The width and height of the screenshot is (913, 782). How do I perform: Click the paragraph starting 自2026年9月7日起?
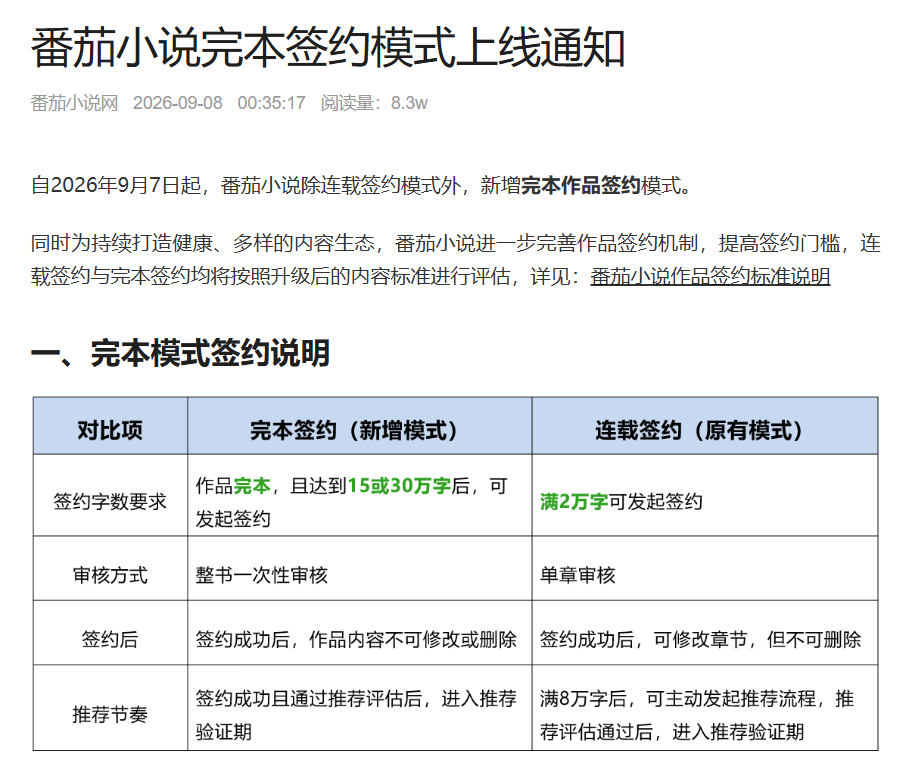(361, 186)
